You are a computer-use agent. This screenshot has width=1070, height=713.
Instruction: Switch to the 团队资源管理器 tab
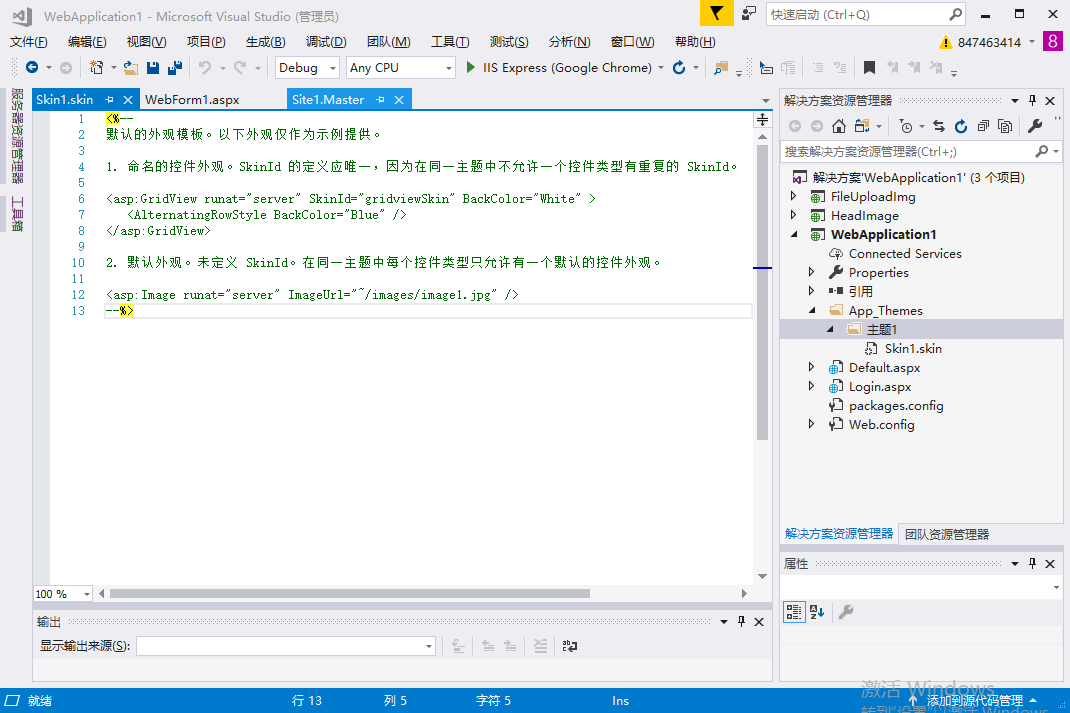pyautogui.click(x=946, y=534)
